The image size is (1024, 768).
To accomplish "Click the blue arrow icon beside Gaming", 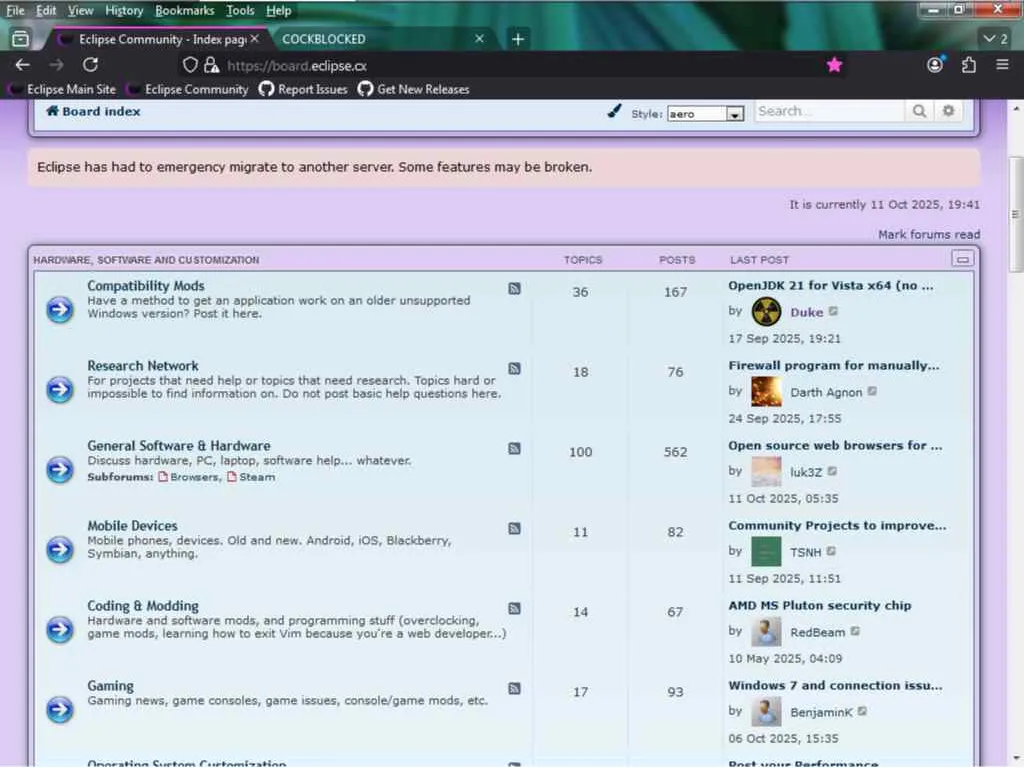I will tap(59, 709).
